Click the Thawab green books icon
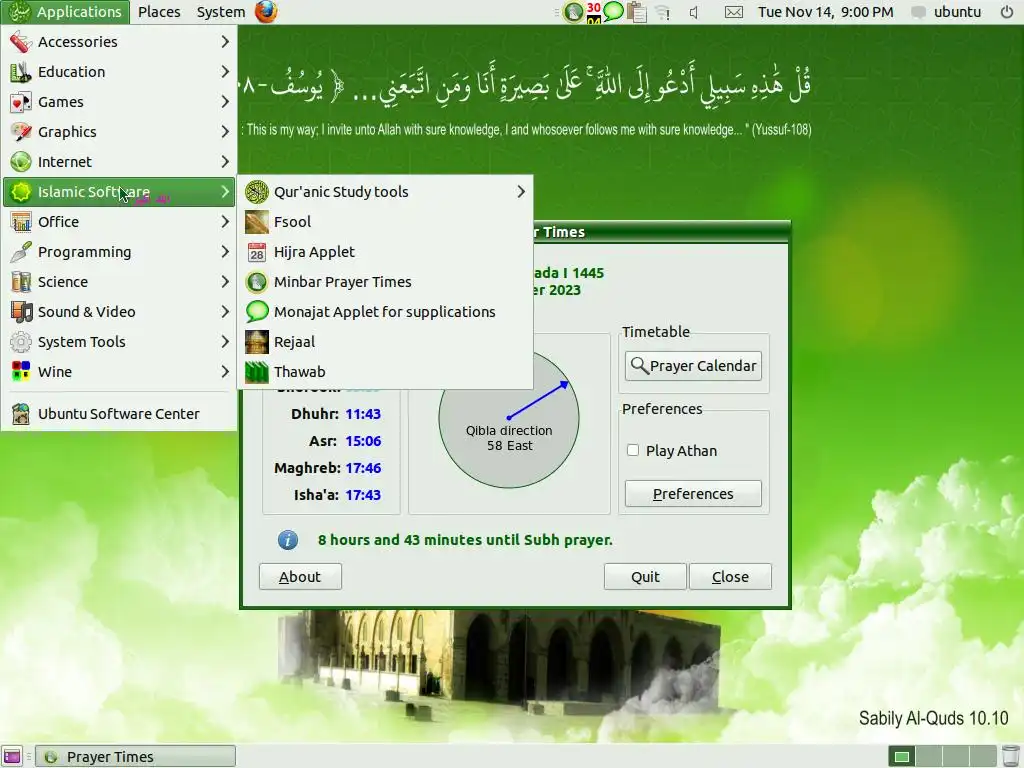The image size is (1024, 768). (257, 372)
